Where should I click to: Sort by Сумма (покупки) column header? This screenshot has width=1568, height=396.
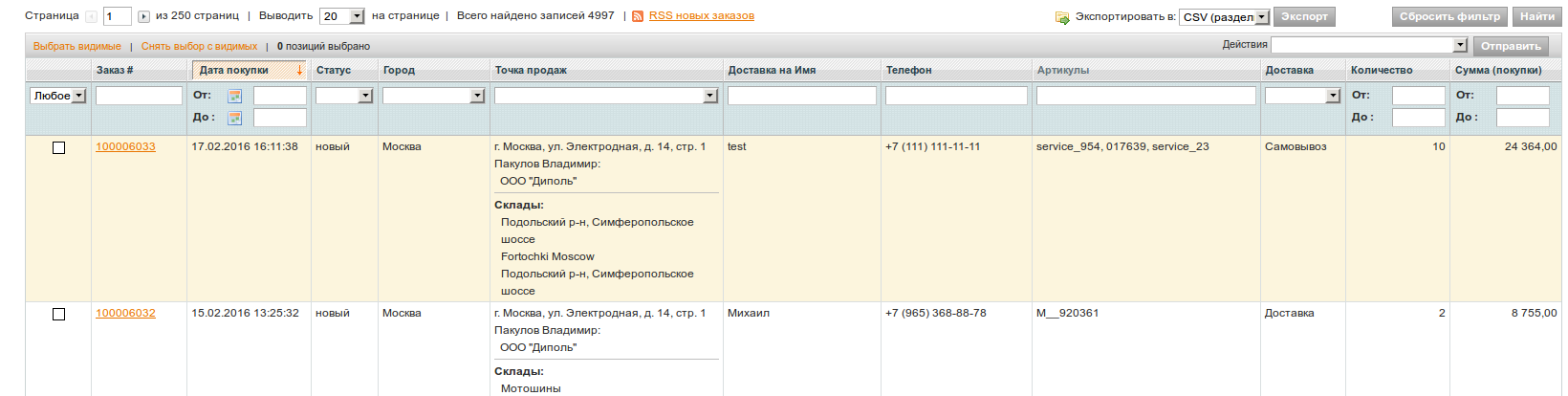click(1498, 70)
